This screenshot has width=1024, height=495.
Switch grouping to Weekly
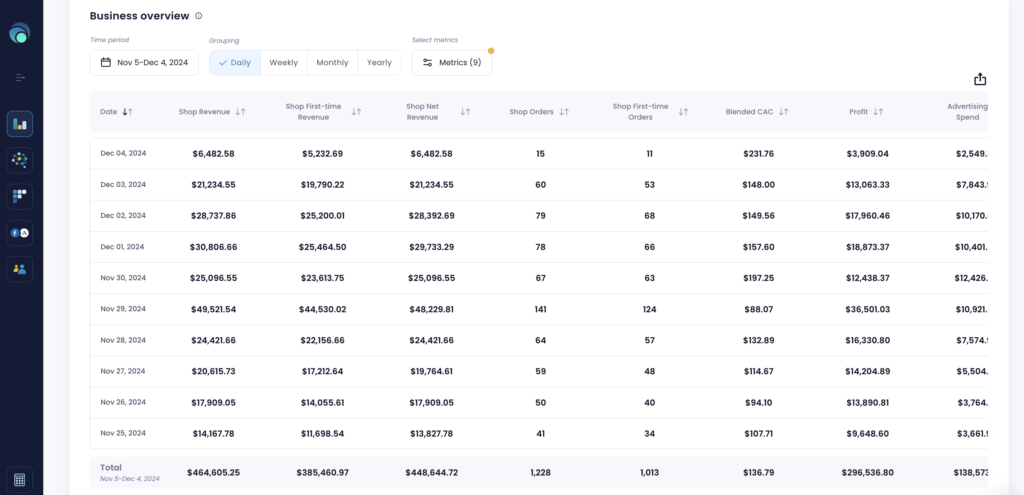[283, 63]
